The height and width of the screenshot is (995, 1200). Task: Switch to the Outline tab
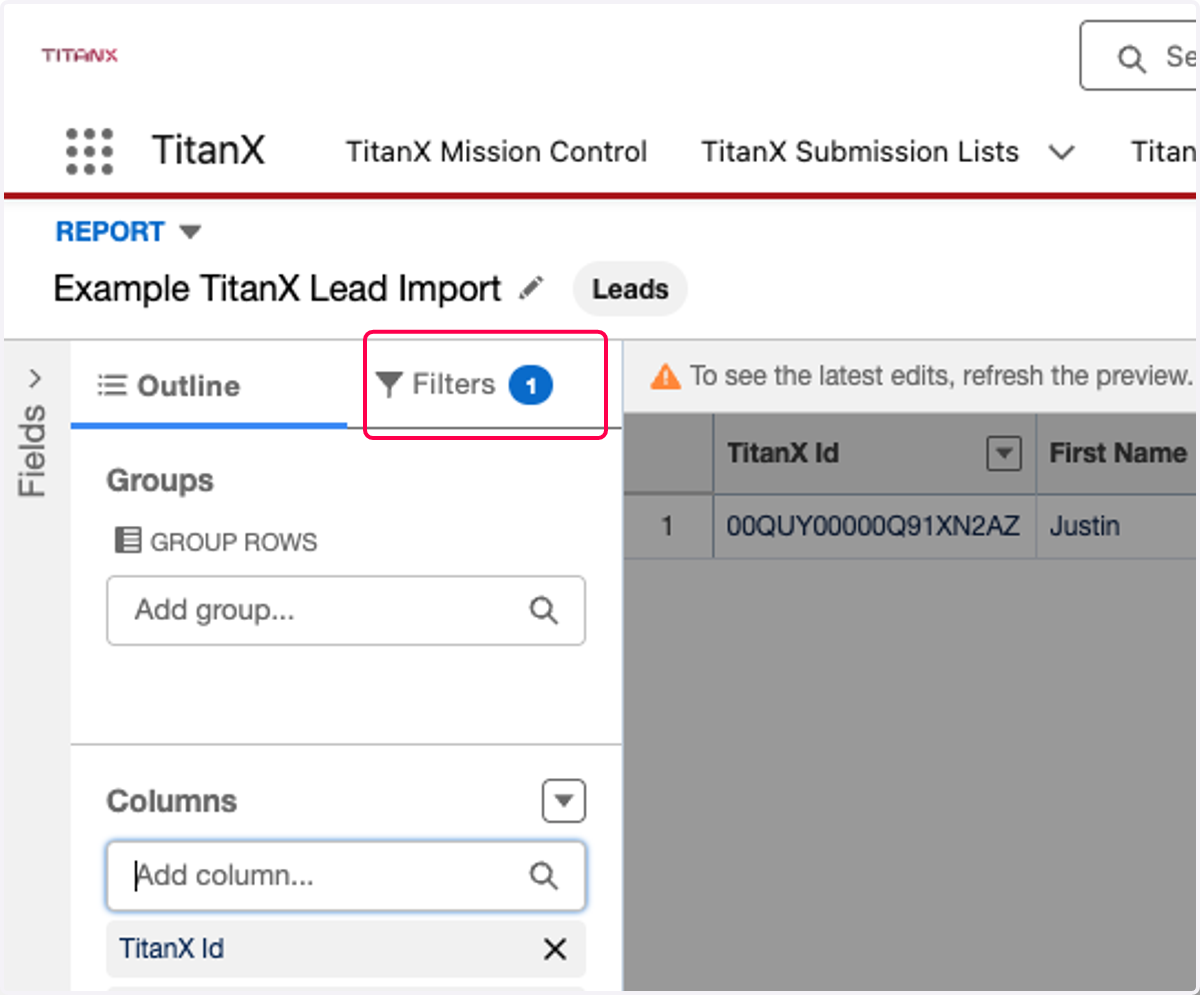click(x=169, y=386)
